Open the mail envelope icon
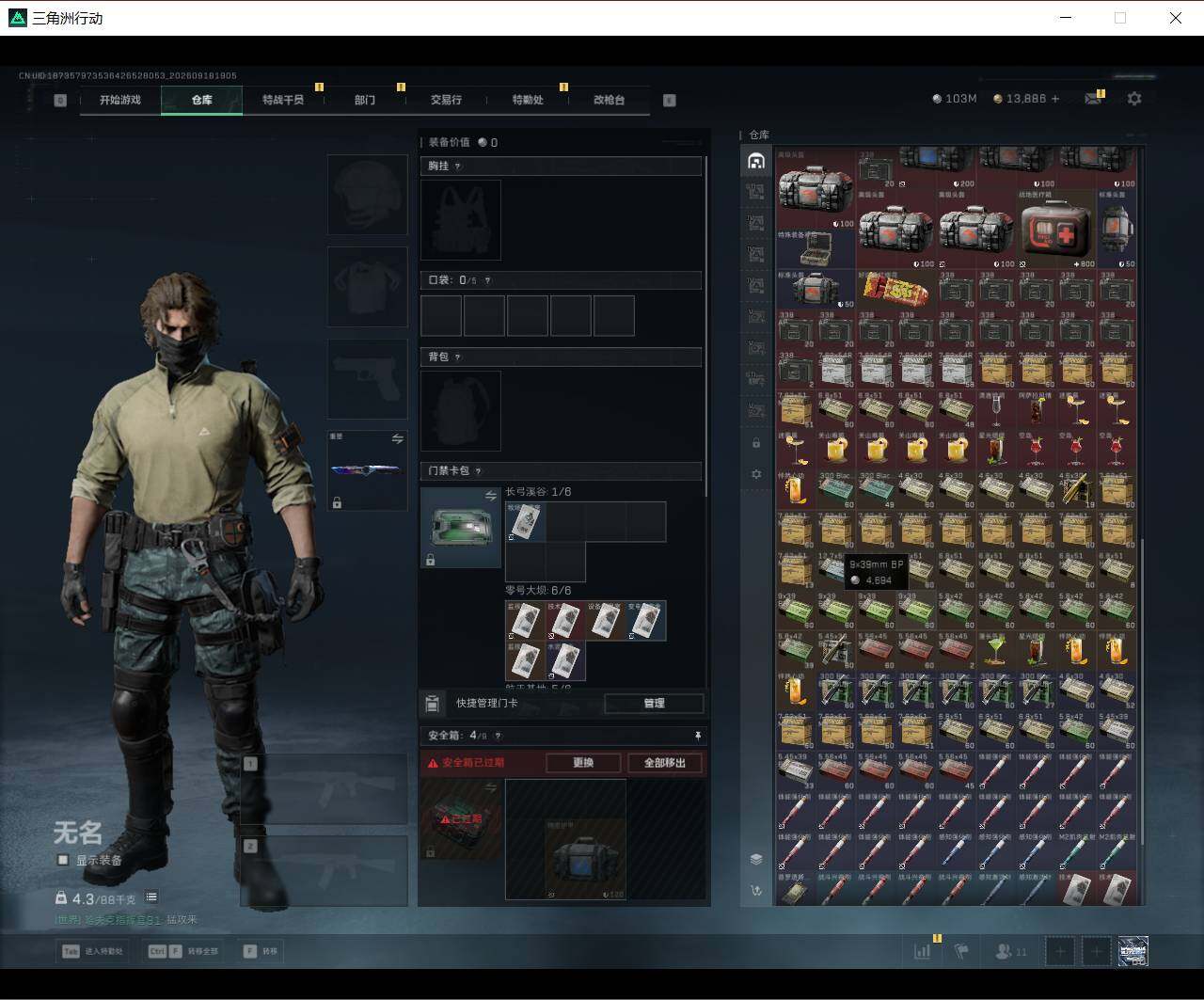Screen dimensions: 1204x1000 (x=1093, y=99)
